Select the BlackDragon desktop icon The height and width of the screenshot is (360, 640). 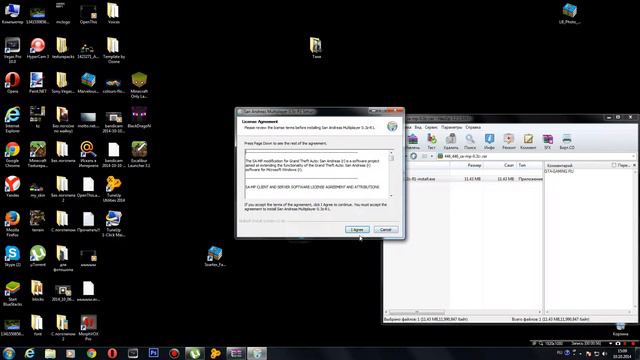[x=139, y=118]
